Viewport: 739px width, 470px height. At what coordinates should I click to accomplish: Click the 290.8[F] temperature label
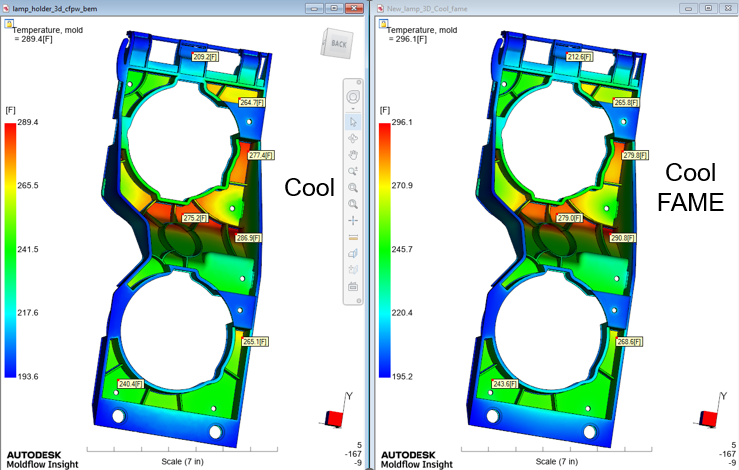coord(623,238)
